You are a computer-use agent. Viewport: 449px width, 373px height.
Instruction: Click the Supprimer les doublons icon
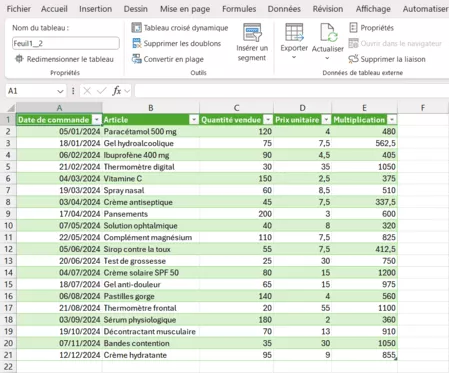pos(136,43)
